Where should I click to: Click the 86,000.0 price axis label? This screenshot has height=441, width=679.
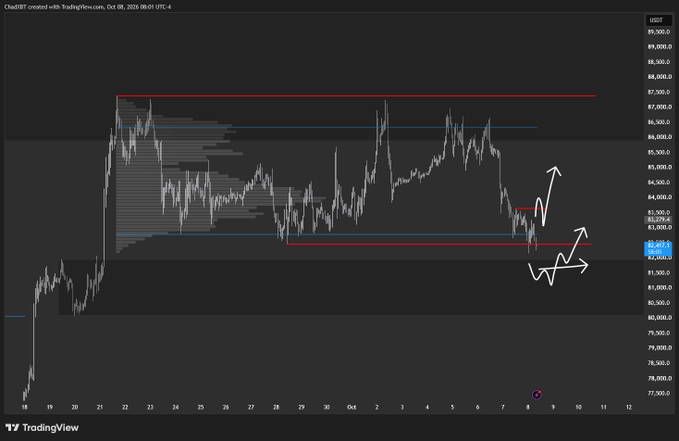(x=660, y=137)
